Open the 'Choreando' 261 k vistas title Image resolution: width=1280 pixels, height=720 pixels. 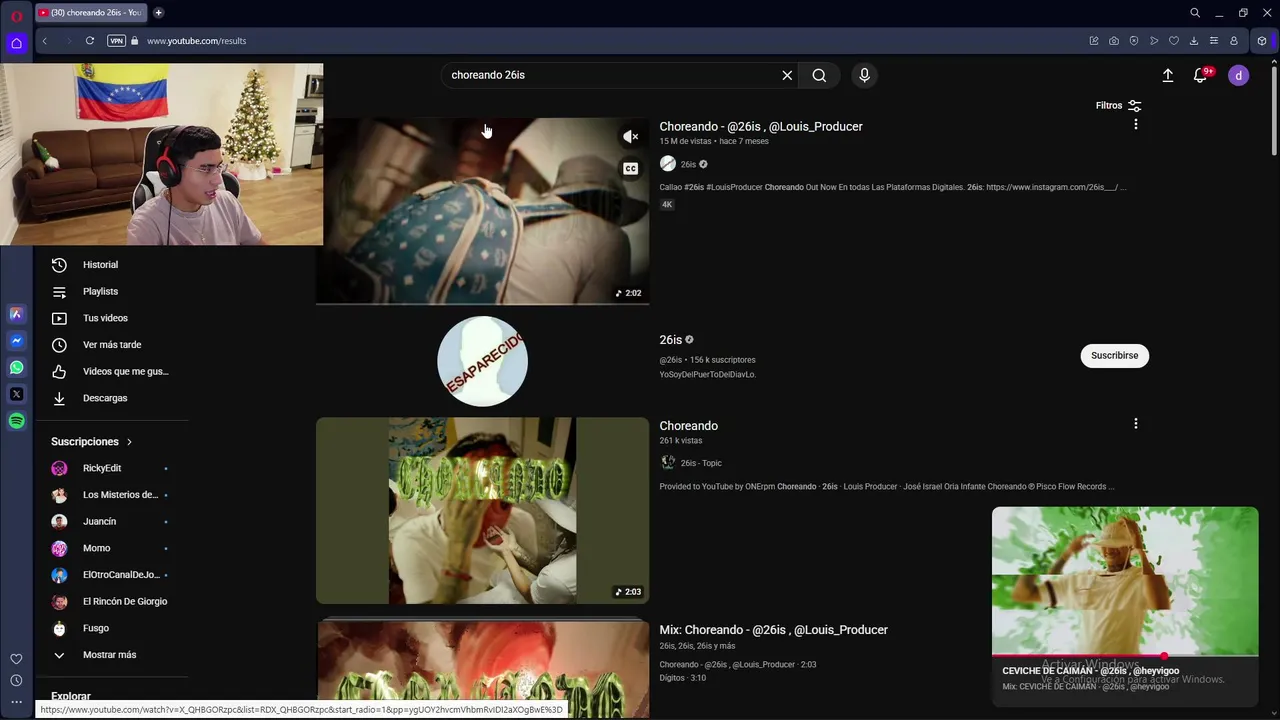pos(689,426)
